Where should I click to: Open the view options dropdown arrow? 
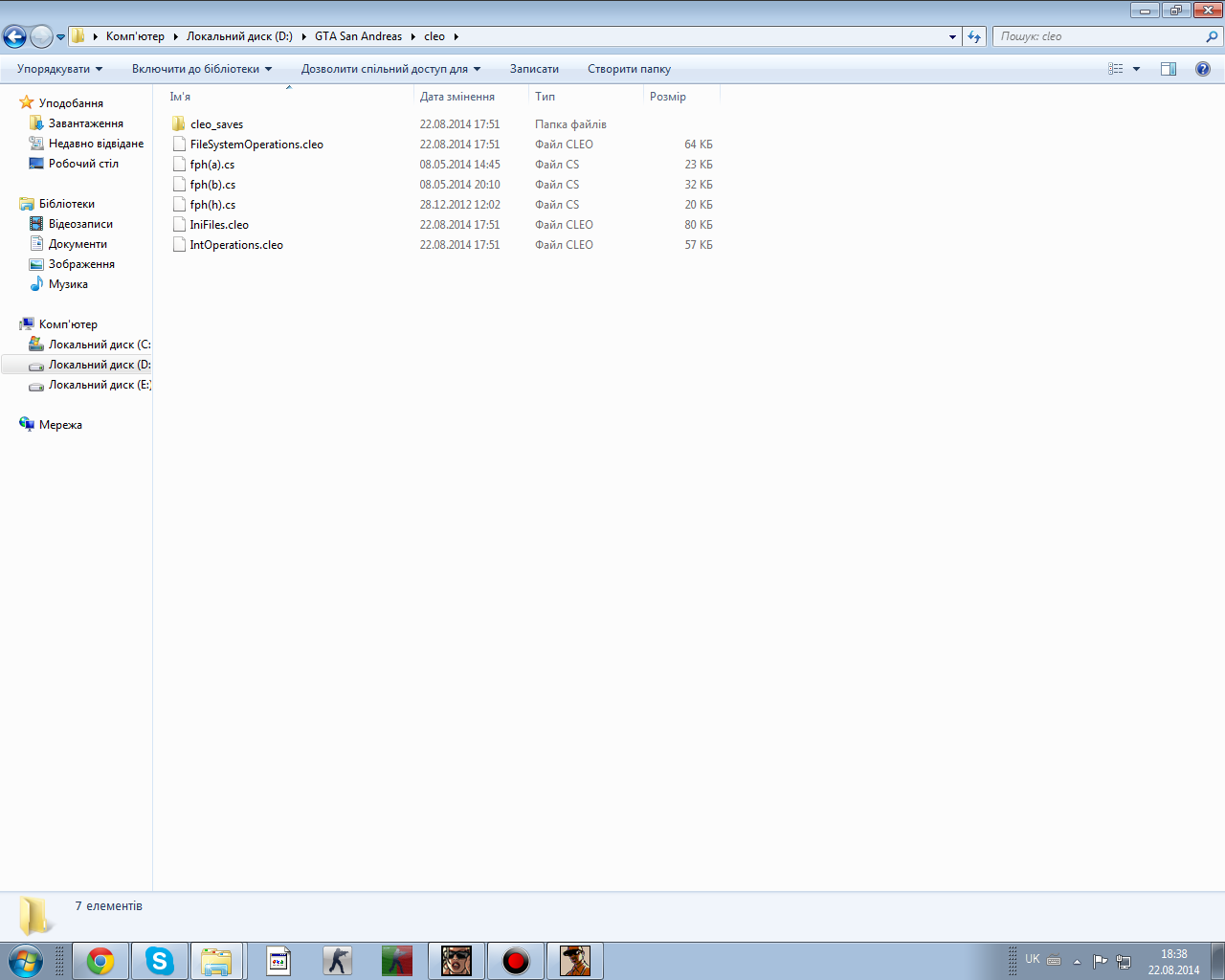click(1137, 69)
